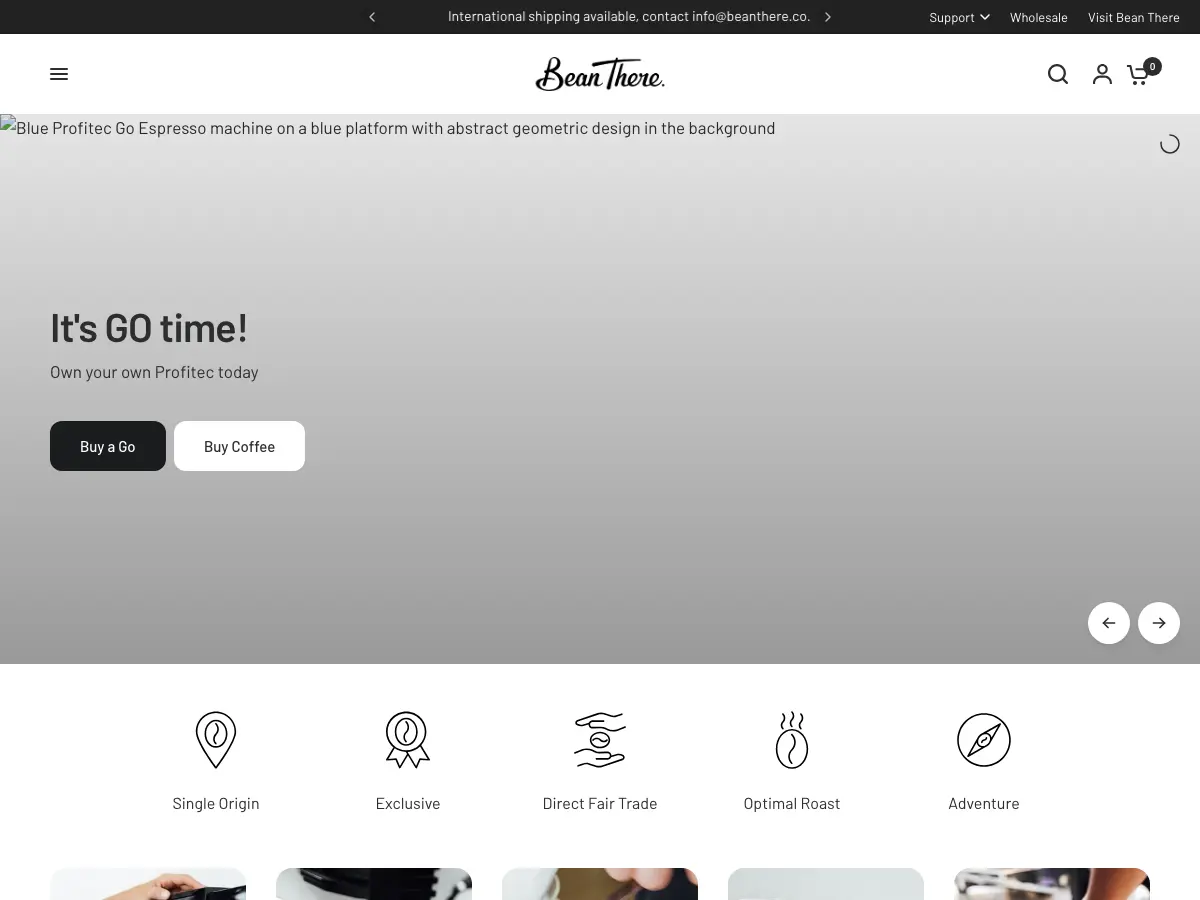Click the Blue Profitec Go alt text

tap(396, 128)
